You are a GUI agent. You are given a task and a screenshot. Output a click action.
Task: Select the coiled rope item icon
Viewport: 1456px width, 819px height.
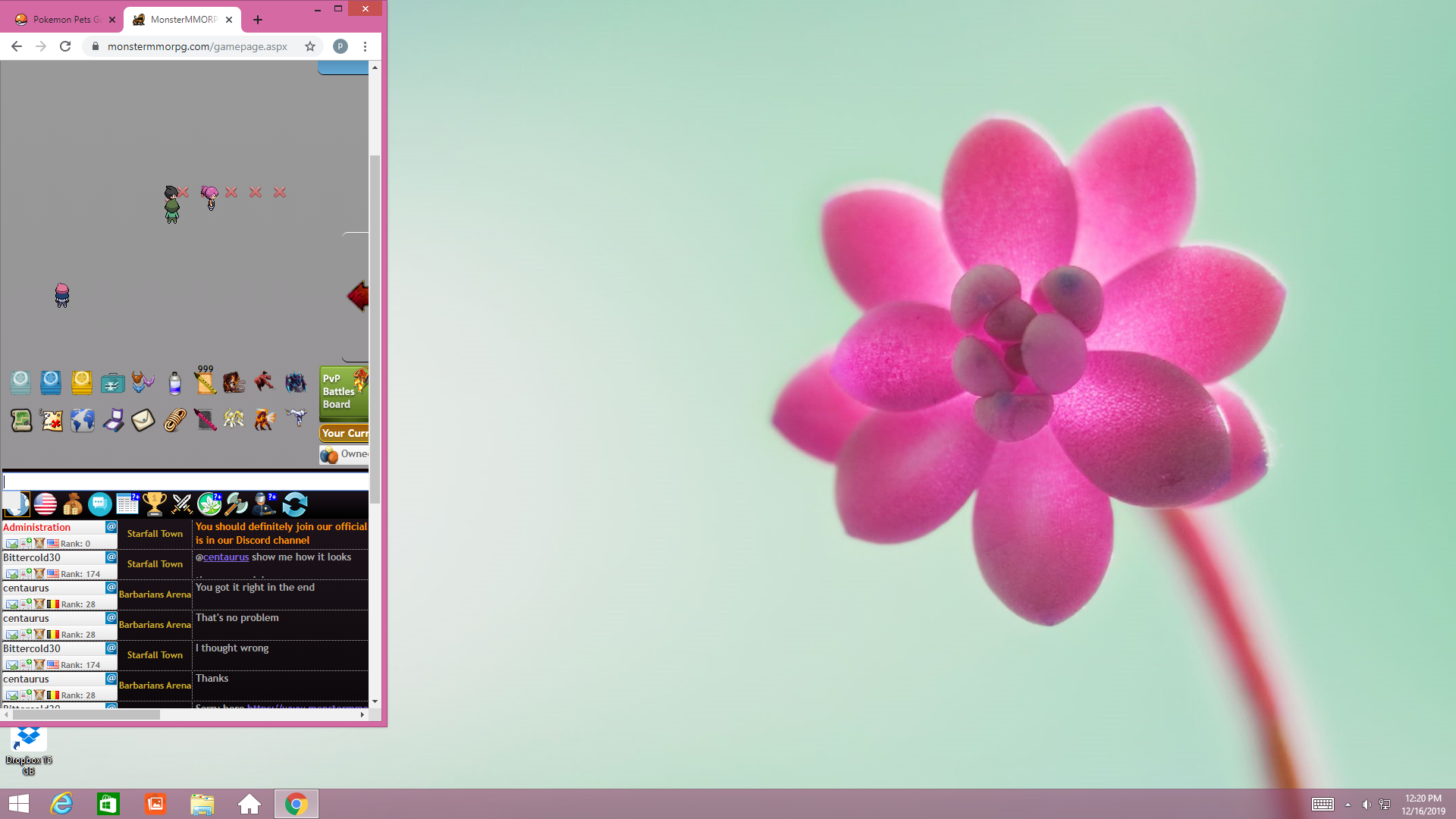174,419
